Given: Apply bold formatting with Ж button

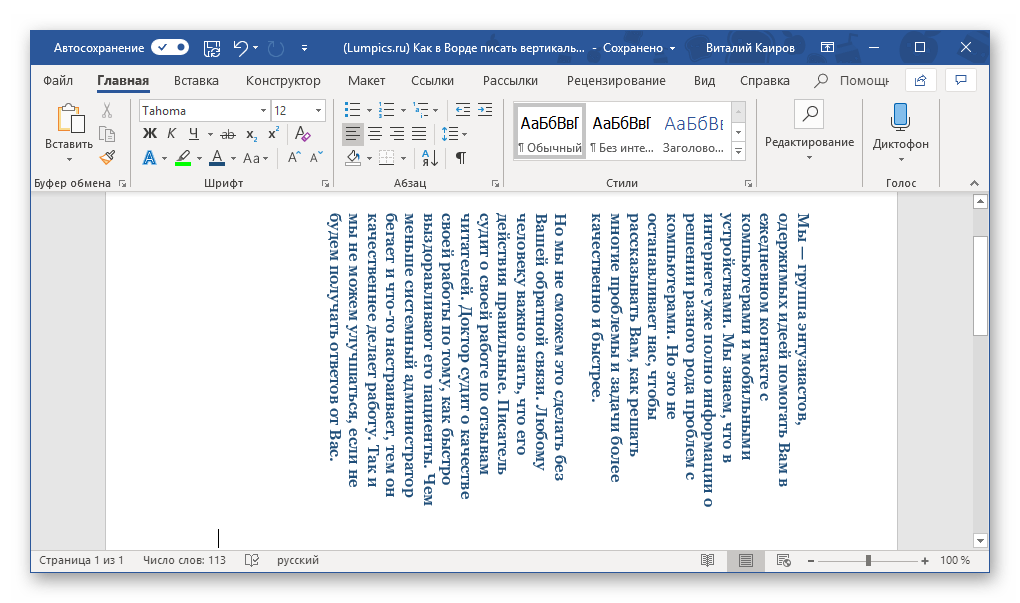Looking at the screenshot, I should click(150, 133).
